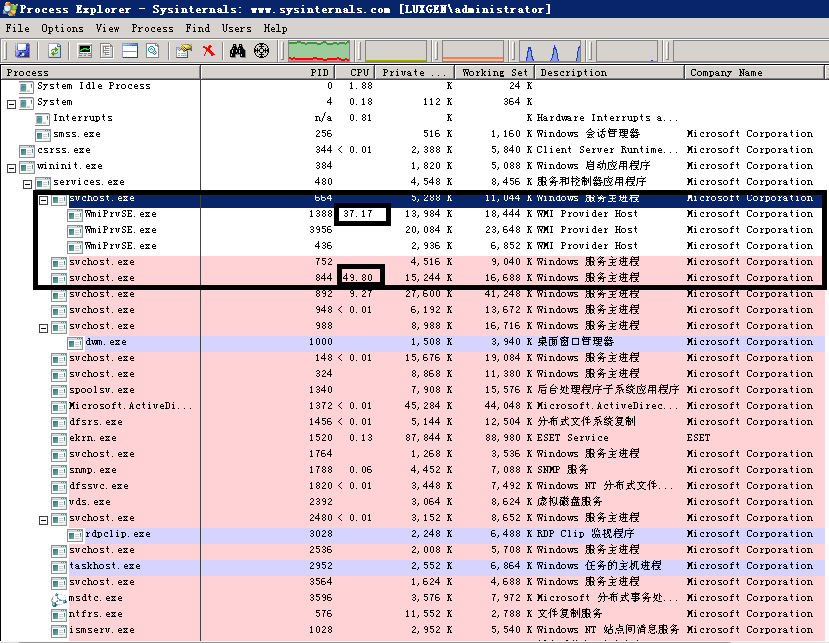Click the Find Window's Process crosshair icon

pyautogui.click(x=261, y=50)
